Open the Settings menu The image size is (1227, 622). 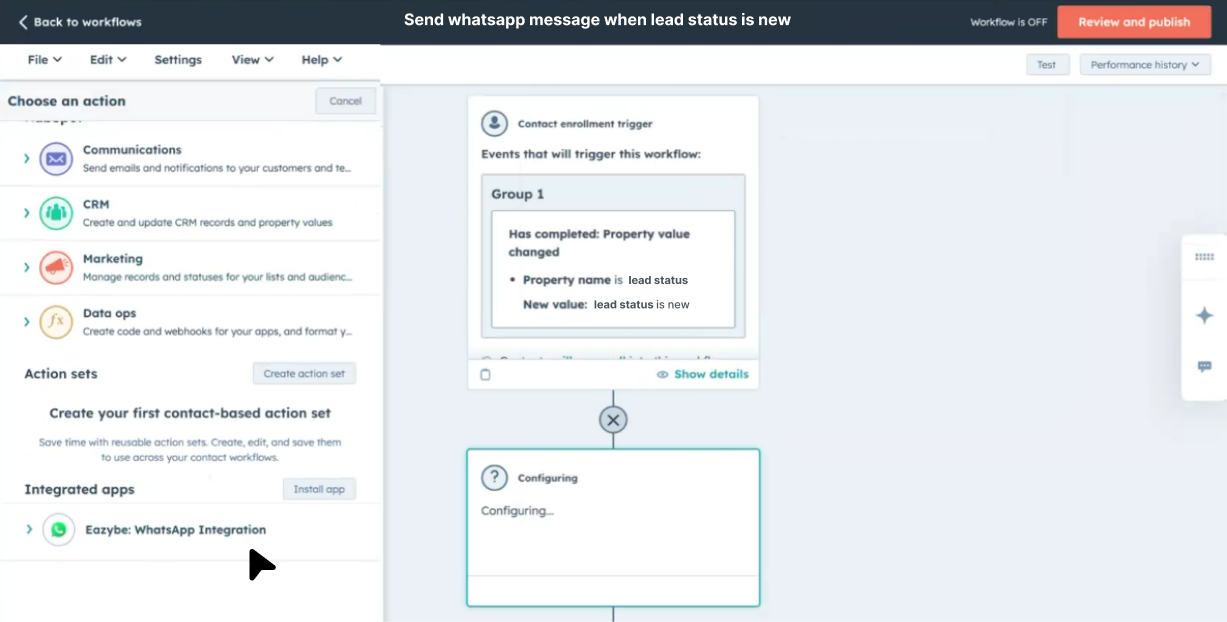177,59
